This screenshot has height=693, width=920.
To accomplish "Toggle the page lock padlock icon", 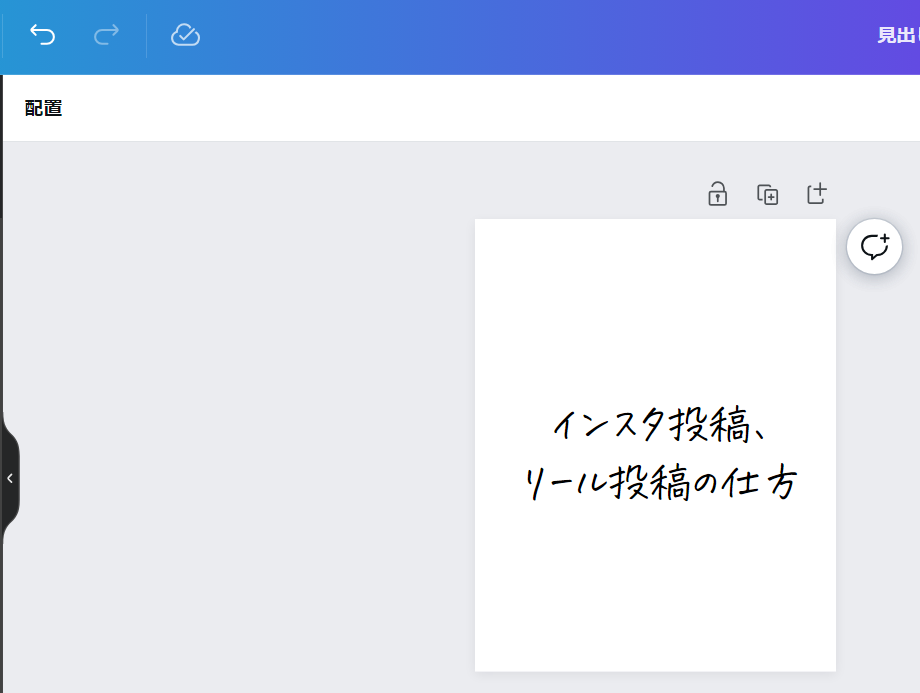I will (717, 194).
